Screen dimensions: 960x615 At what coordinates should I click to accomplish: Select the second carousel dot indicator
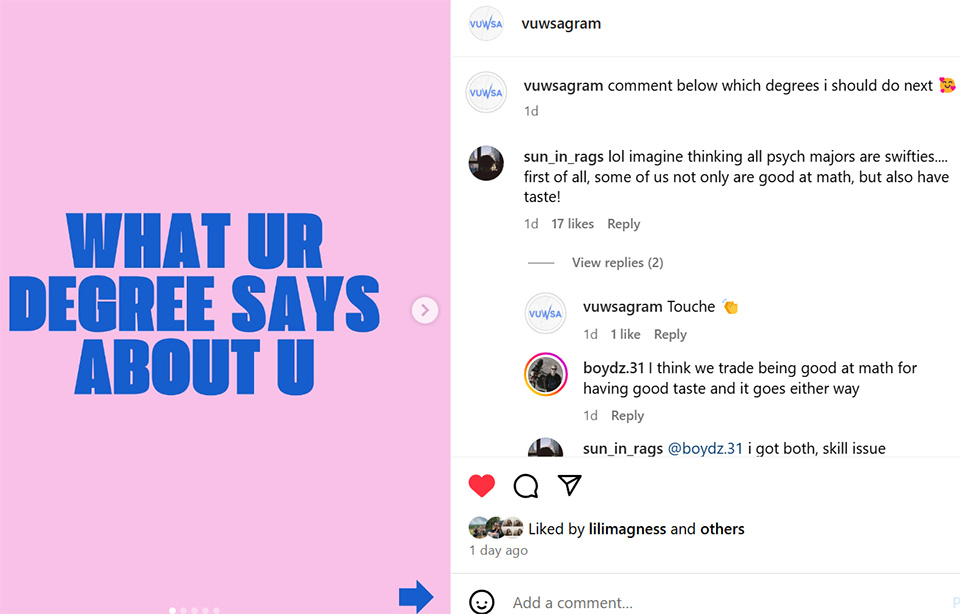pyautogui.click(x=184, y=610)
